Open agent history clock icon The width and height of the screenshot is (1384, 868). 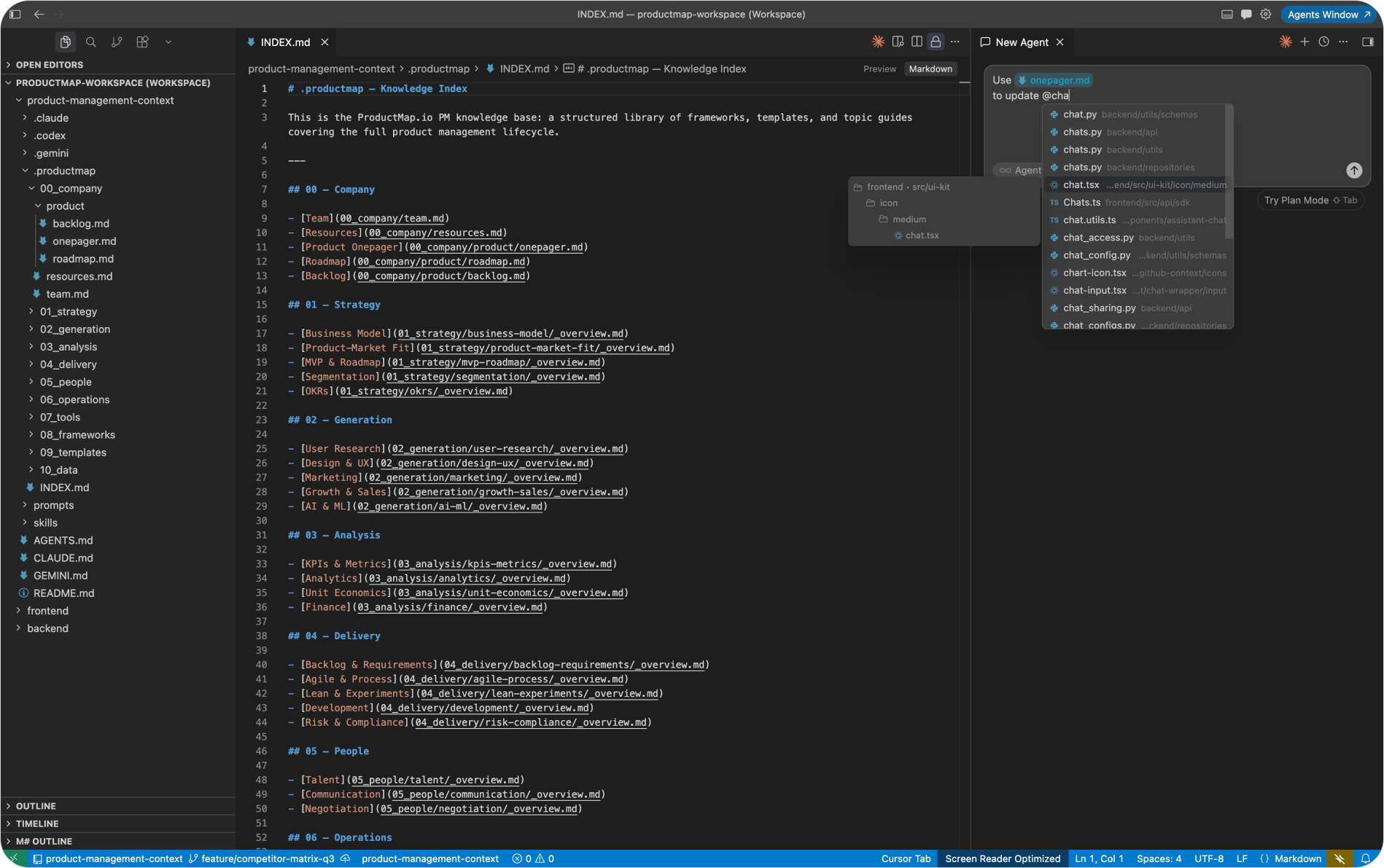coord(1323,42)
